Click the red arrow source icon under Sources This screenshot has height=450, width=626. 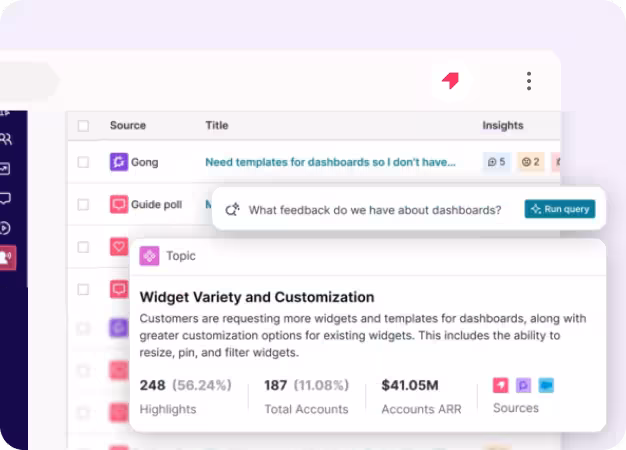tap(501, 385)
